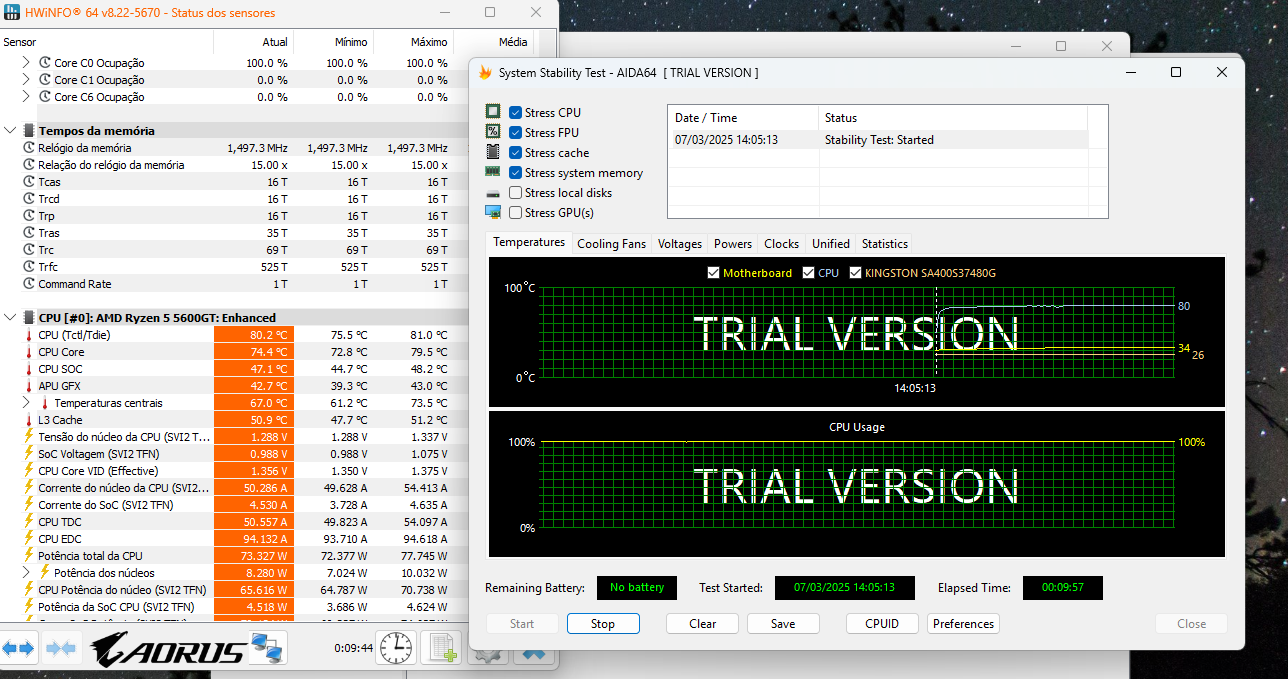Click the percent icon beside Stress FPU
Image resolution: width=1288 pixels, height=679 pixels.
tap(493, 132)
